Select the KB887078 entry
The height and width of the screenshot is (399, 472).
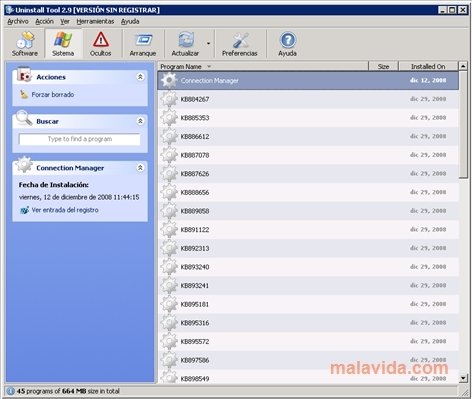tap(308, 155)
